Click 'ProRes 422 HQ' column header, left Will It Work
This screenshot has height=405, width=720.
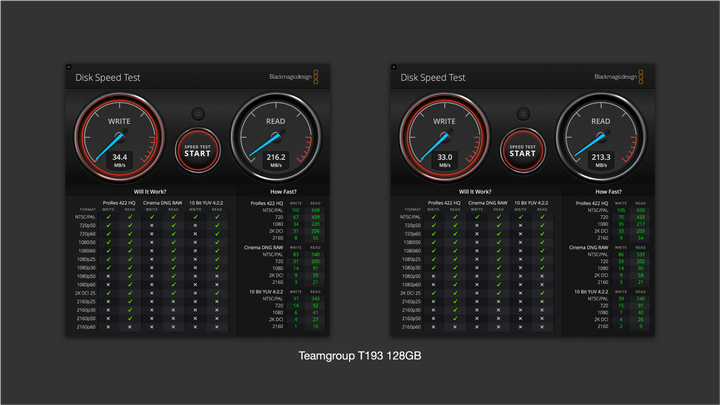point(119,202)
